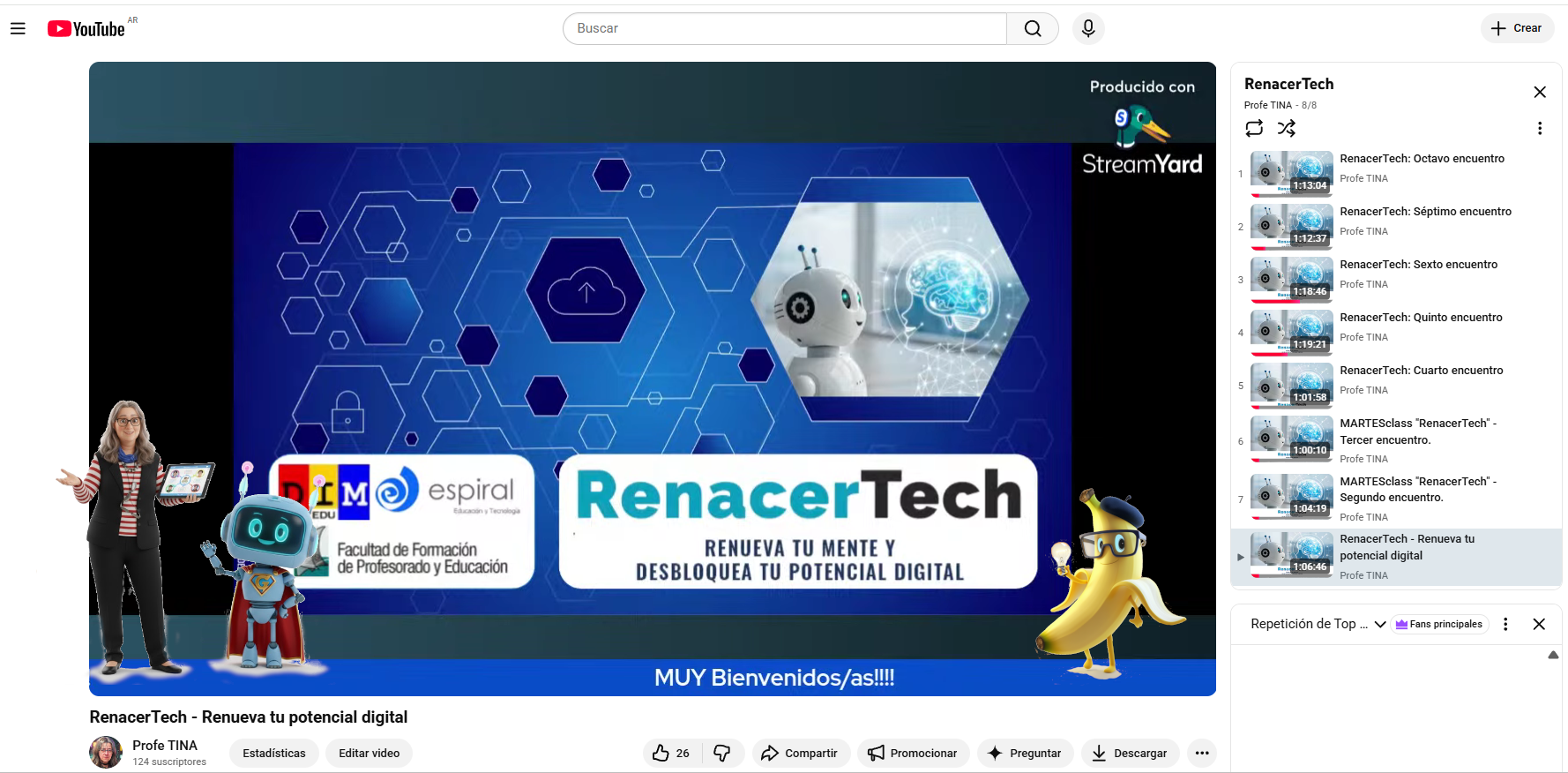1568x773 pixels.
Task: Toggle playlist shuffle button
Action: coord(1287,129)
